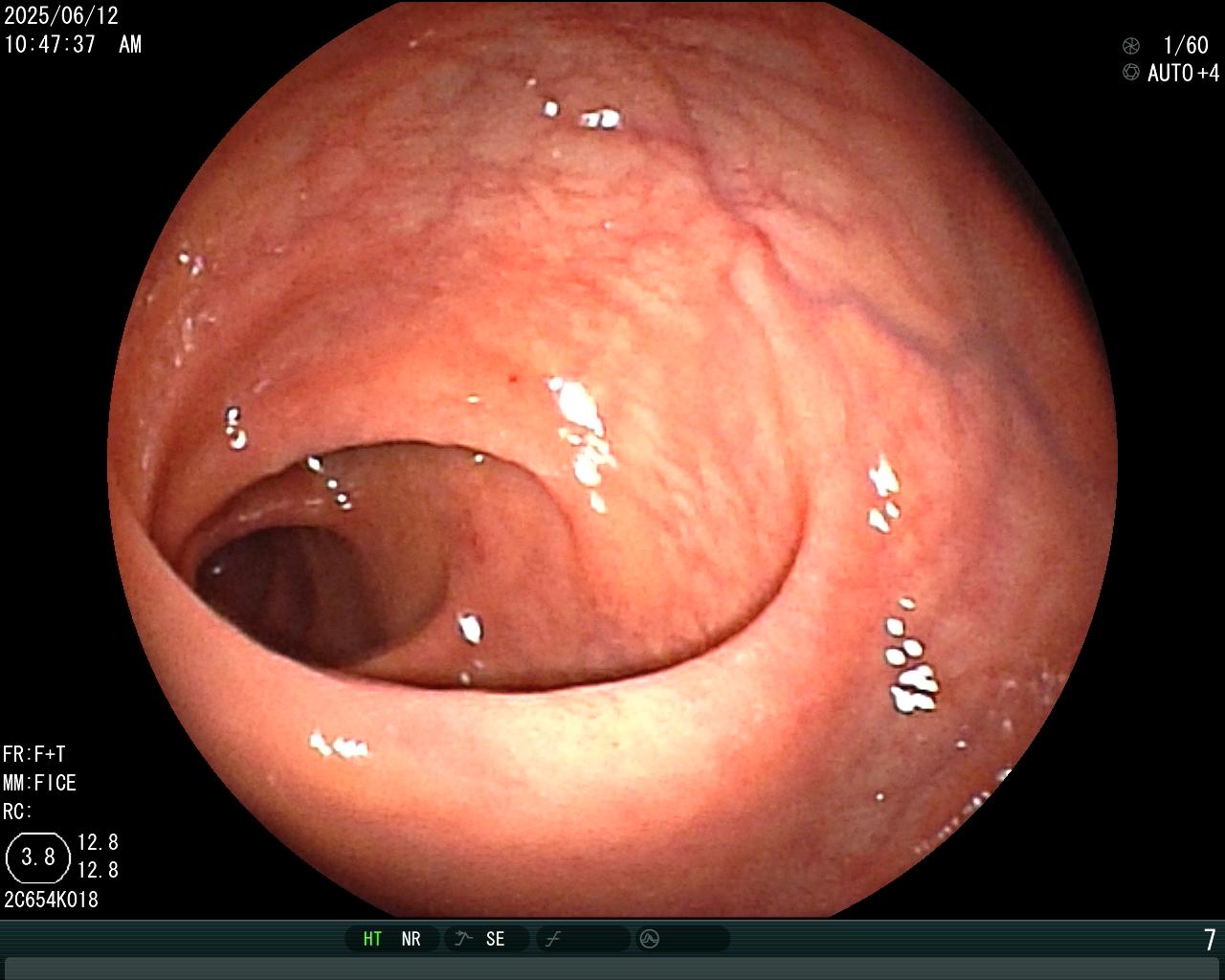
Task: Click the time 10:47:37 AM
Action: 73,44
